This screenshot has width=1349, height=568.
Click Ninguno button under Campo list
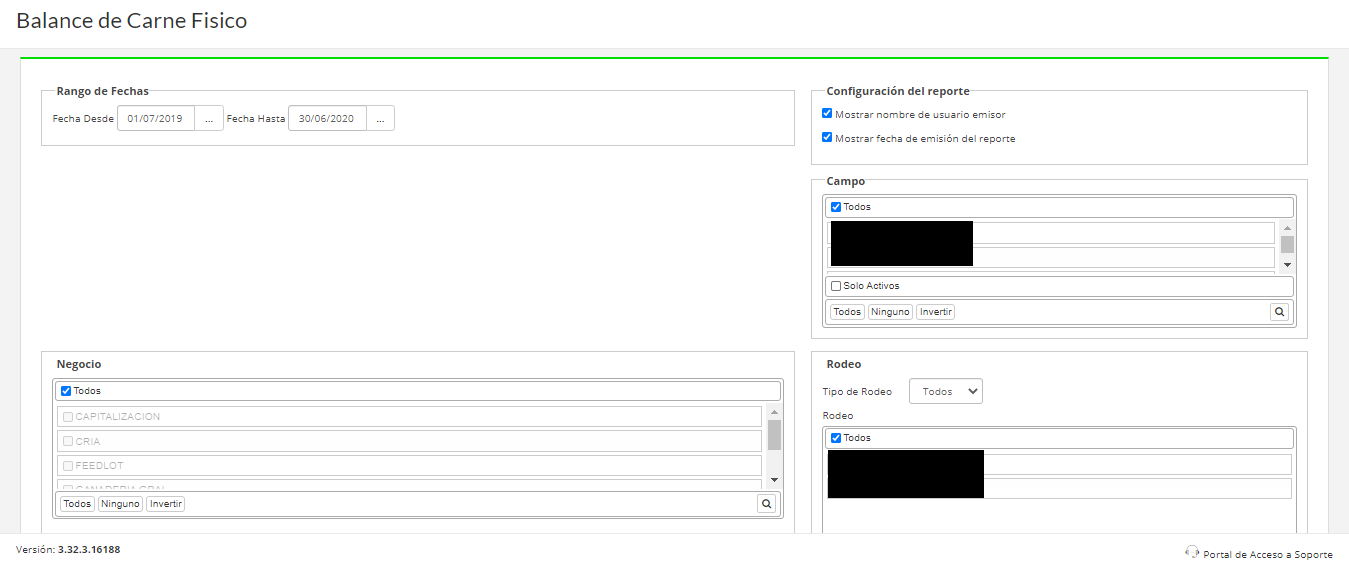click(x=890, y=312)
